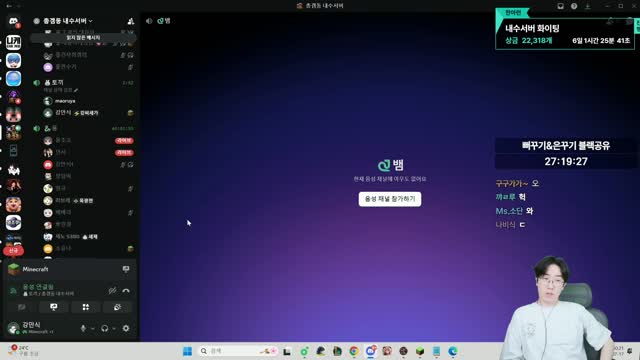The image size is (640, 360).
Task: Open the blue-haired character server icon
Action: (x=13, y=60)
